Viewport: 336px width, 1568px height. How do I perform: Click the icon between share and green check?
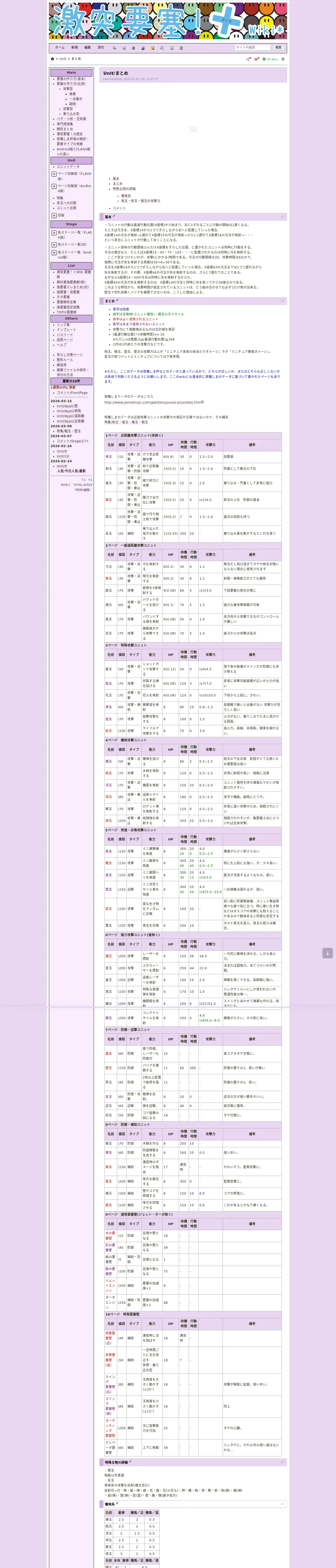tap(256, 59)
